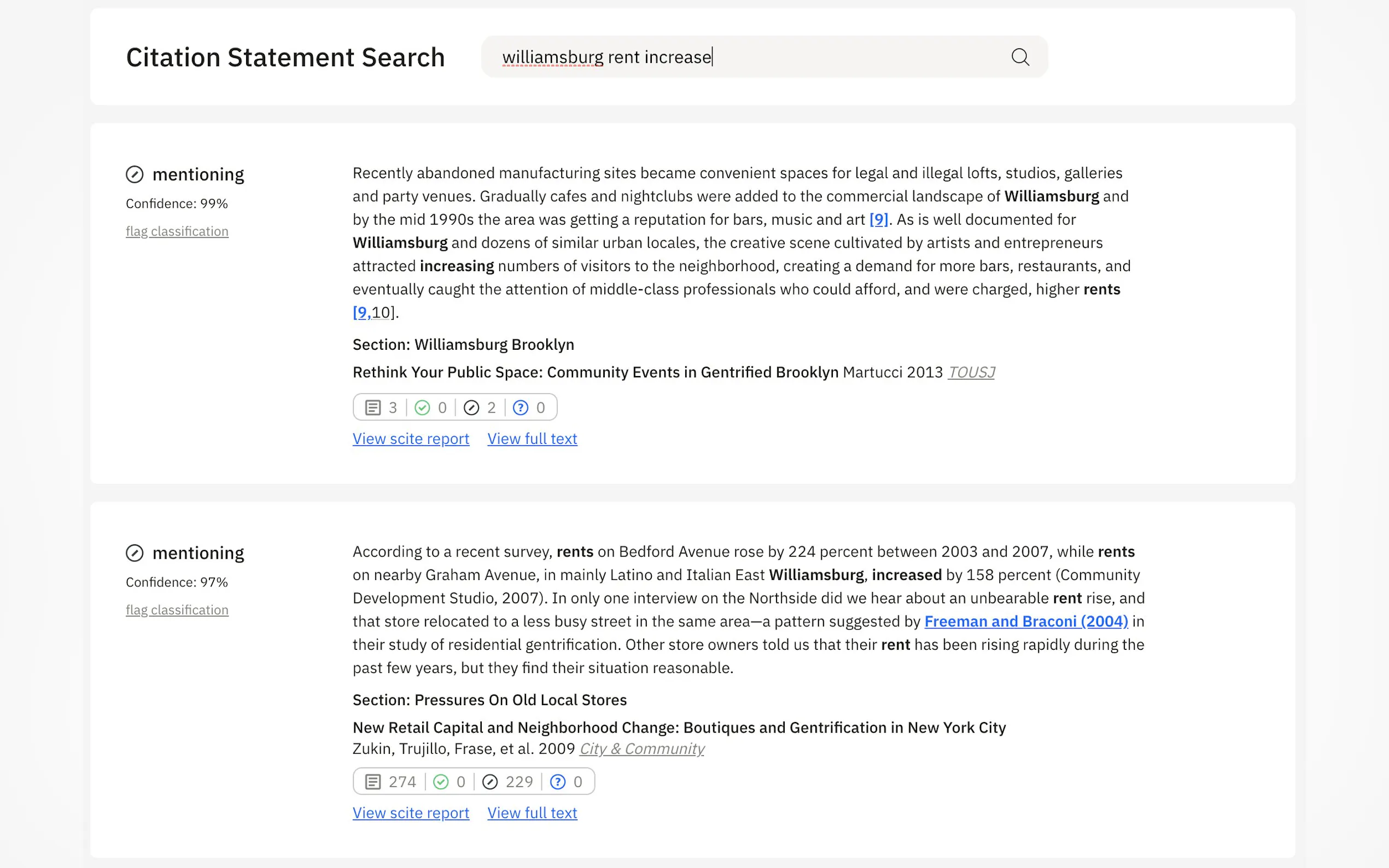This screenshot has height=868, width=1389.
Task: Click the mentioning count icon showing 229
Action: click(x=490, y=782)
